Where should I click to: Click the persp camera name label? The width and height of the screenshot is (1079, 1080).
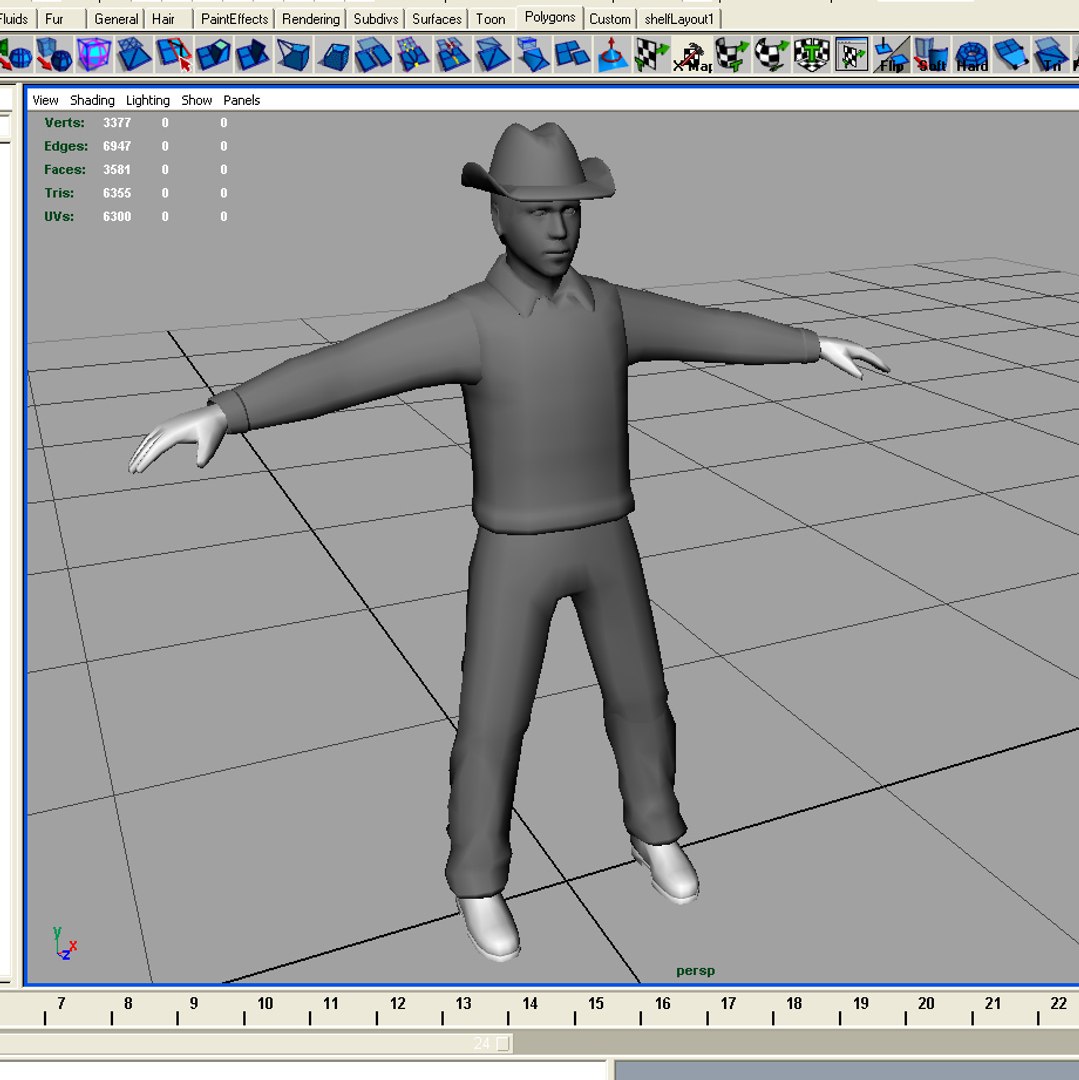pyautogui.click(x=695, y=971)
